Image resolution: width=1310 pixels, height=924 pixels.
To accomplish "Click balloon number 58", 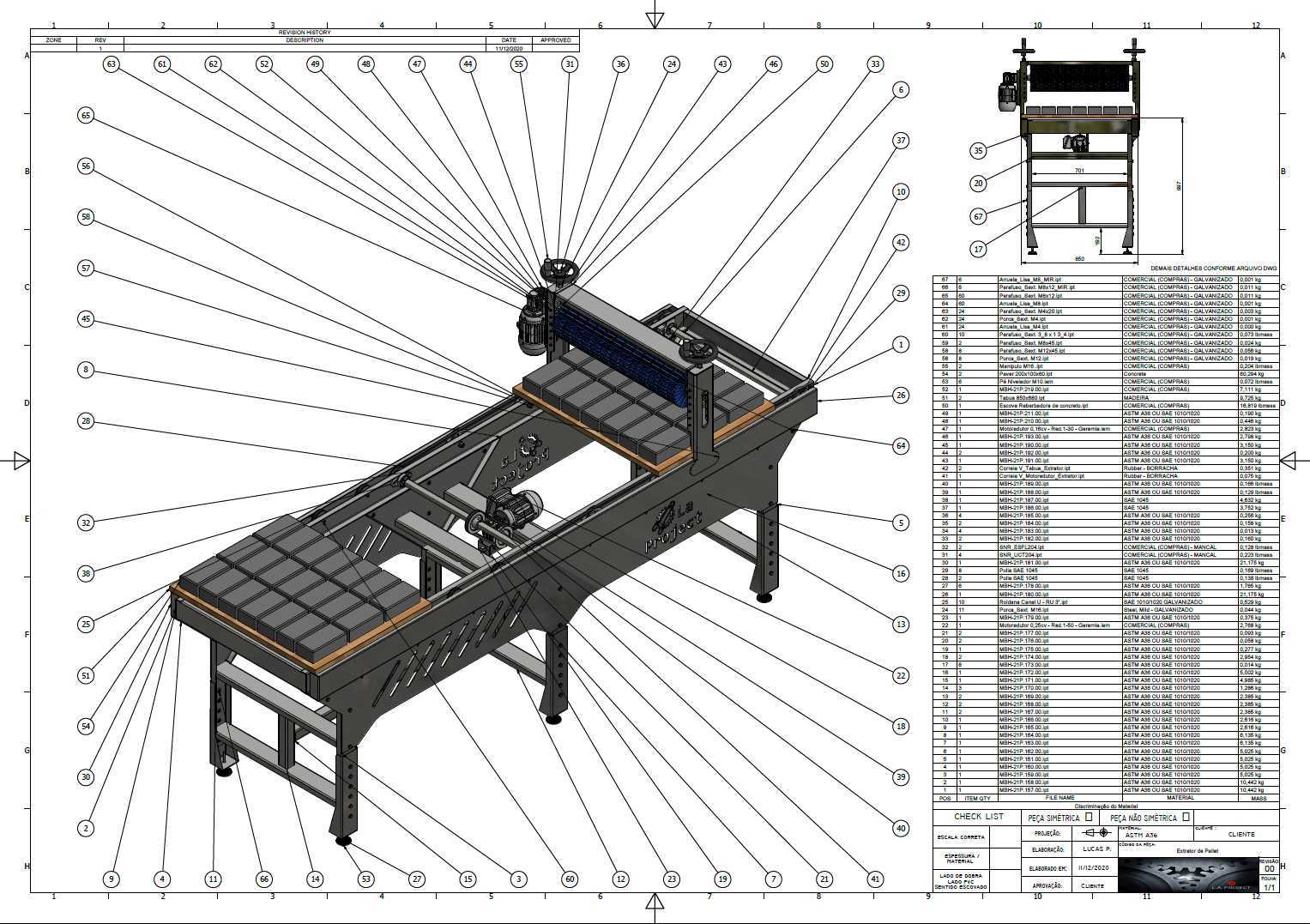I will [x=85, y=217].
